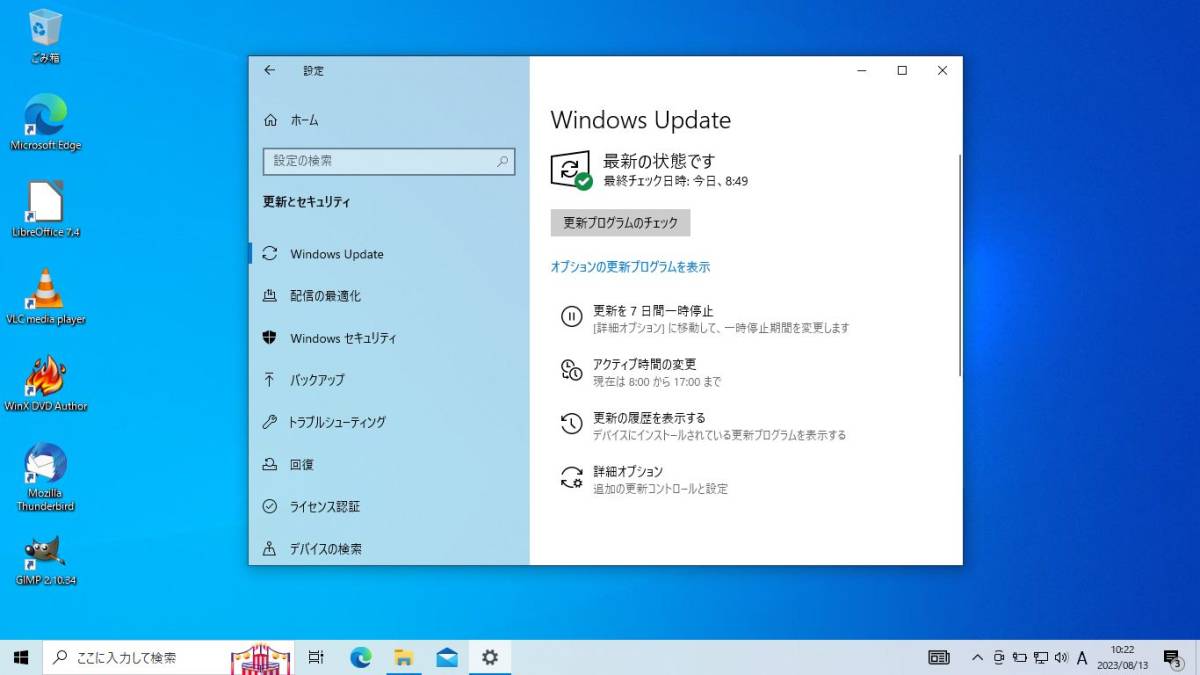Select the Microsoft Edge desktop shortcut
This screenshot has height=675, width=1200.
pos(45,122)
